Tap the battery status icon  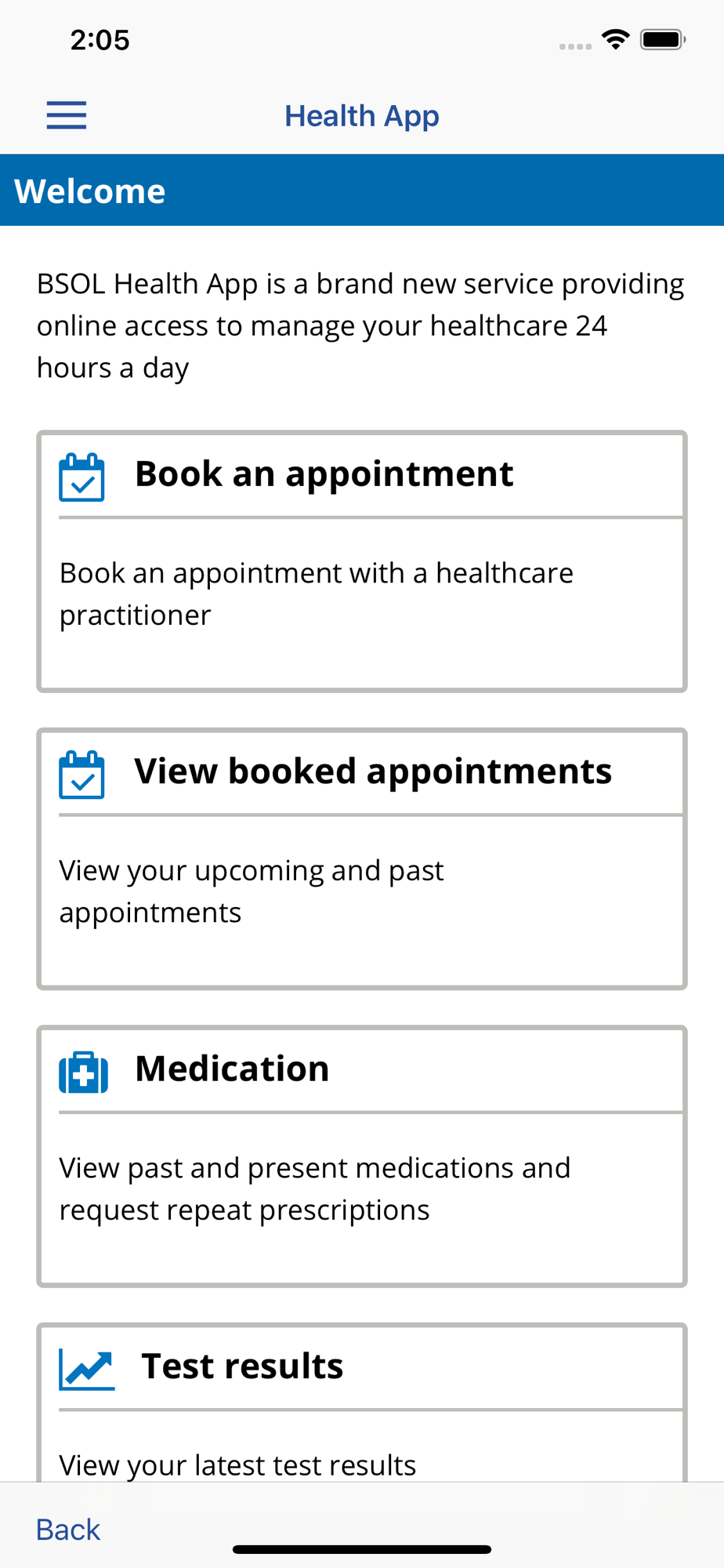(663, 39)
